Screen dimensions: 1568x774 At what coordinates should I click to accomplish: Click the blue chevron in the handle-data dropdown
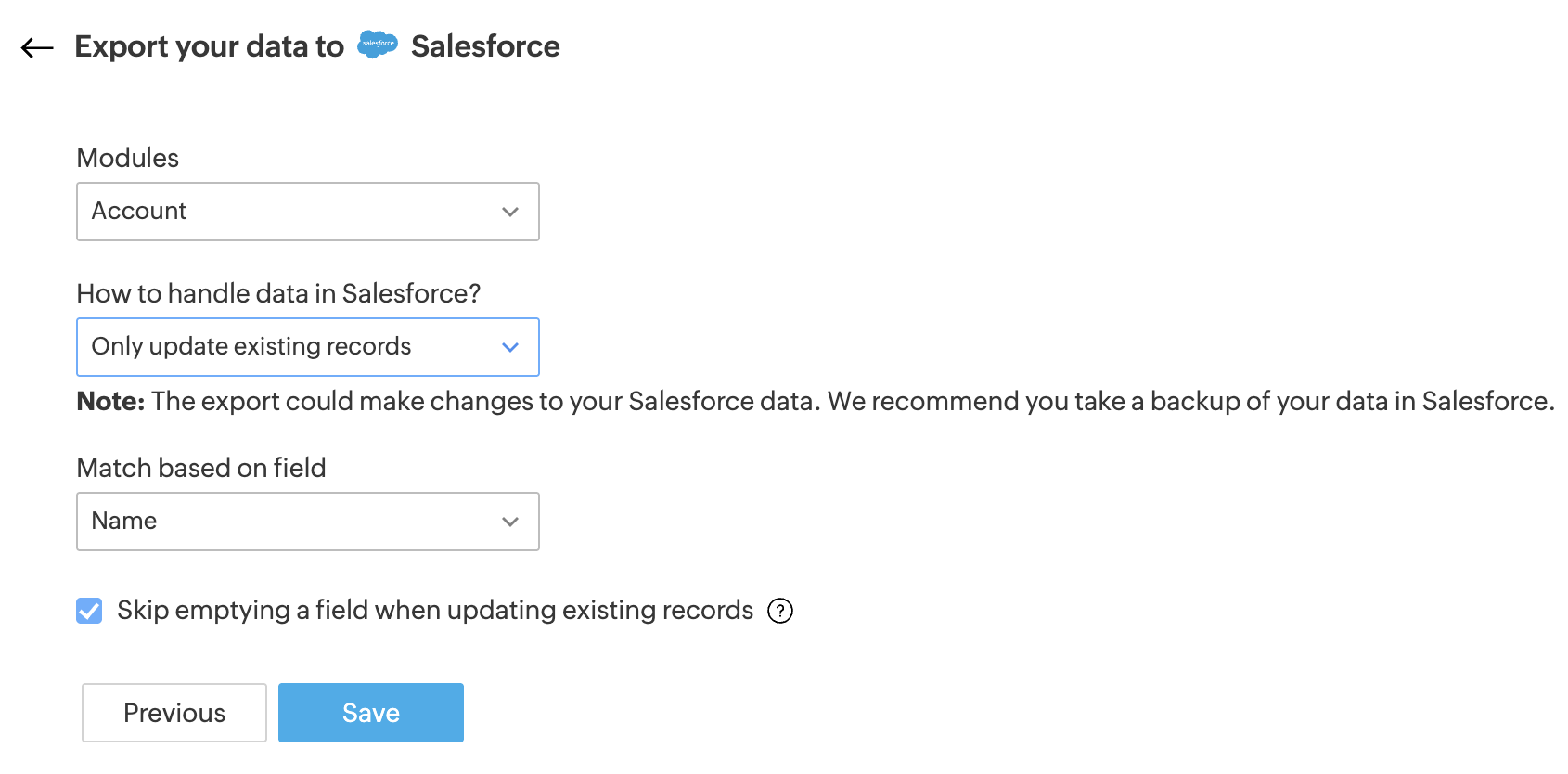pyautogui.click(x=509, y=347)
